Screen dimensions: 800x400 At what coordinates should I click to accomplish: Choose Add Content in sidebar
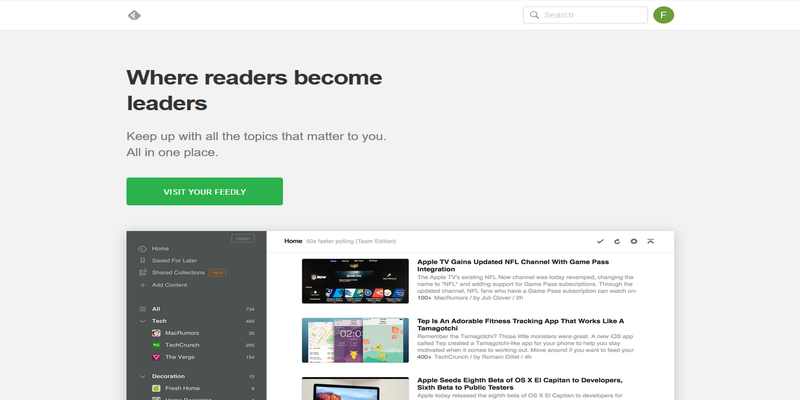[169, 285]
